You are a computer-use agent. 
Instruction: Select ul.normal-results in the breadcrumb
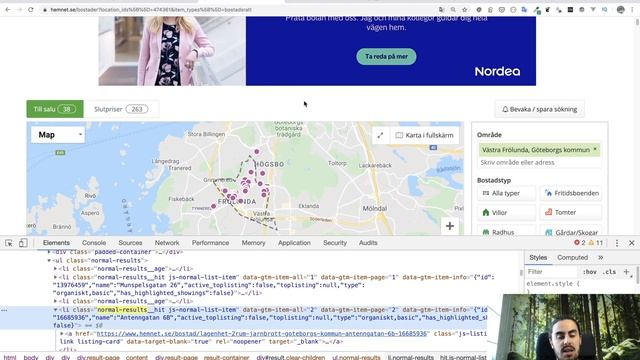pyautogui.click(x=356, y=357)
